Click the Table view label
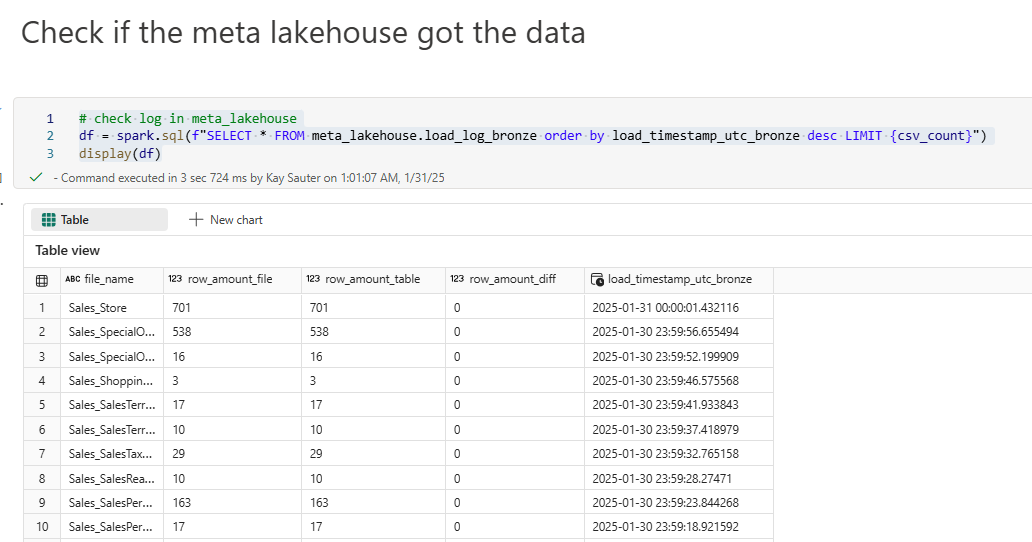1032x542 pixels. click(68, 251)
